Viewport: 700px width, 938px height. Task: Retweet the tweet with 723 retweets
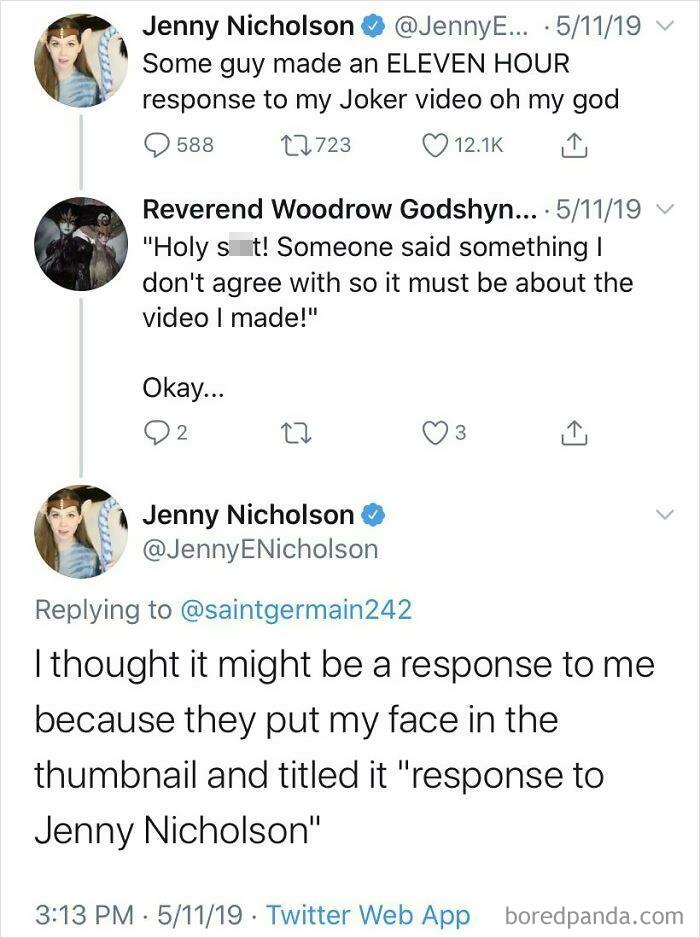click(x=294, y=145)
